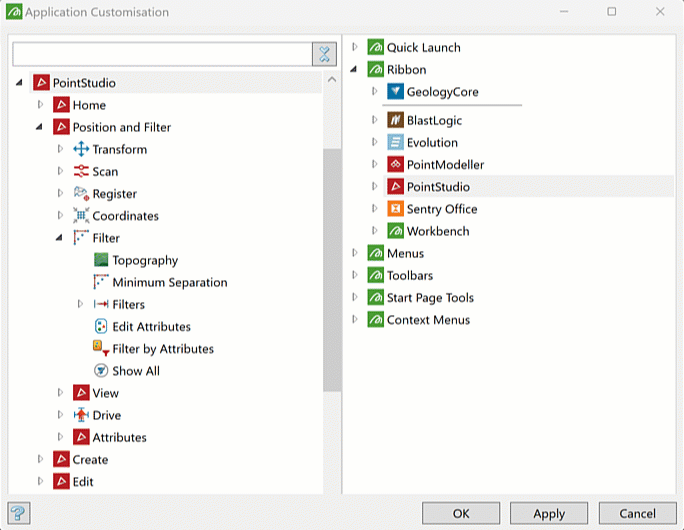Click the Context Menus green icon
The image size is (684, 530).
[x=376, y=320]
